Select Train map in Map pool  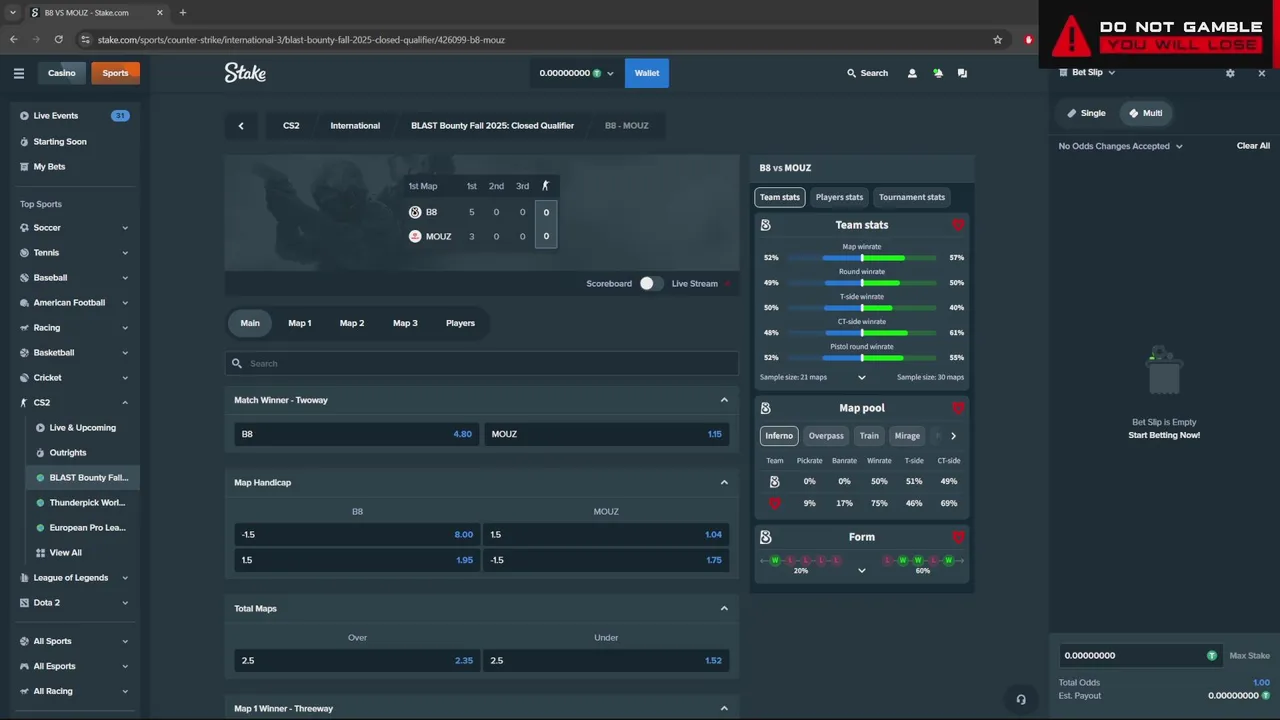tap(869, 436)
